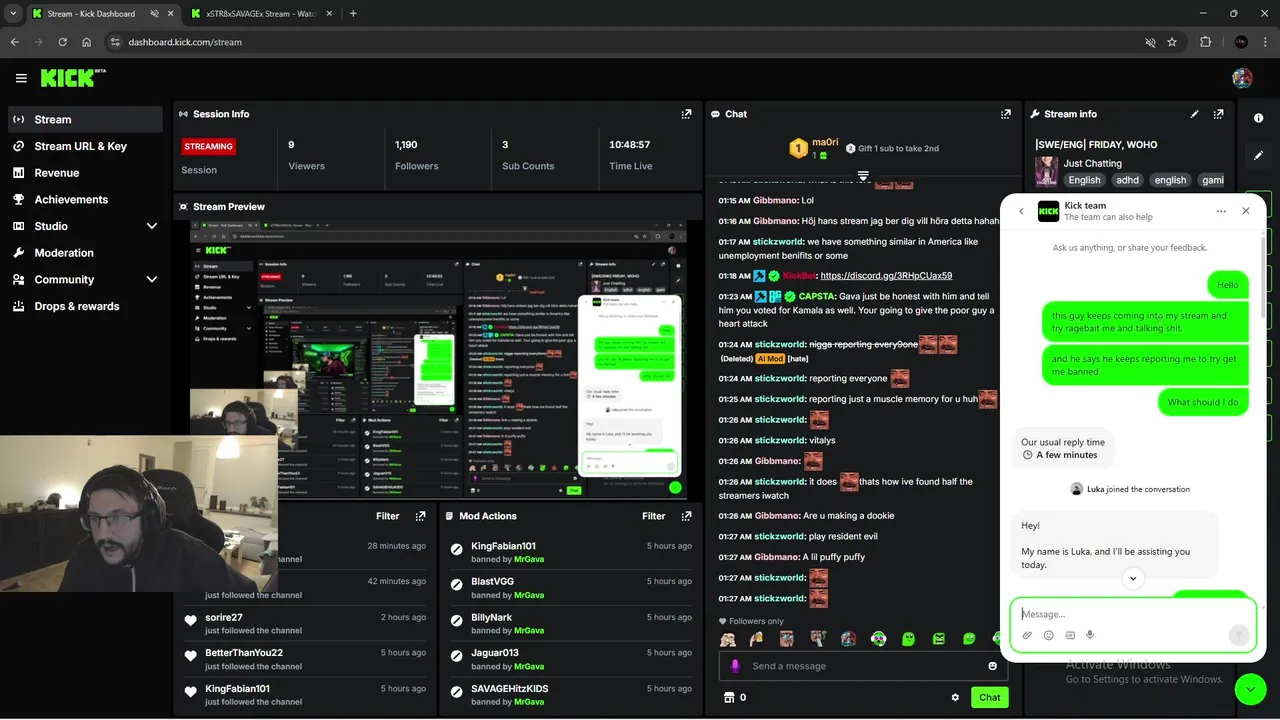Click stickzworld's name on play resident evil message
1280x720 pixels.
pos(780,536)
